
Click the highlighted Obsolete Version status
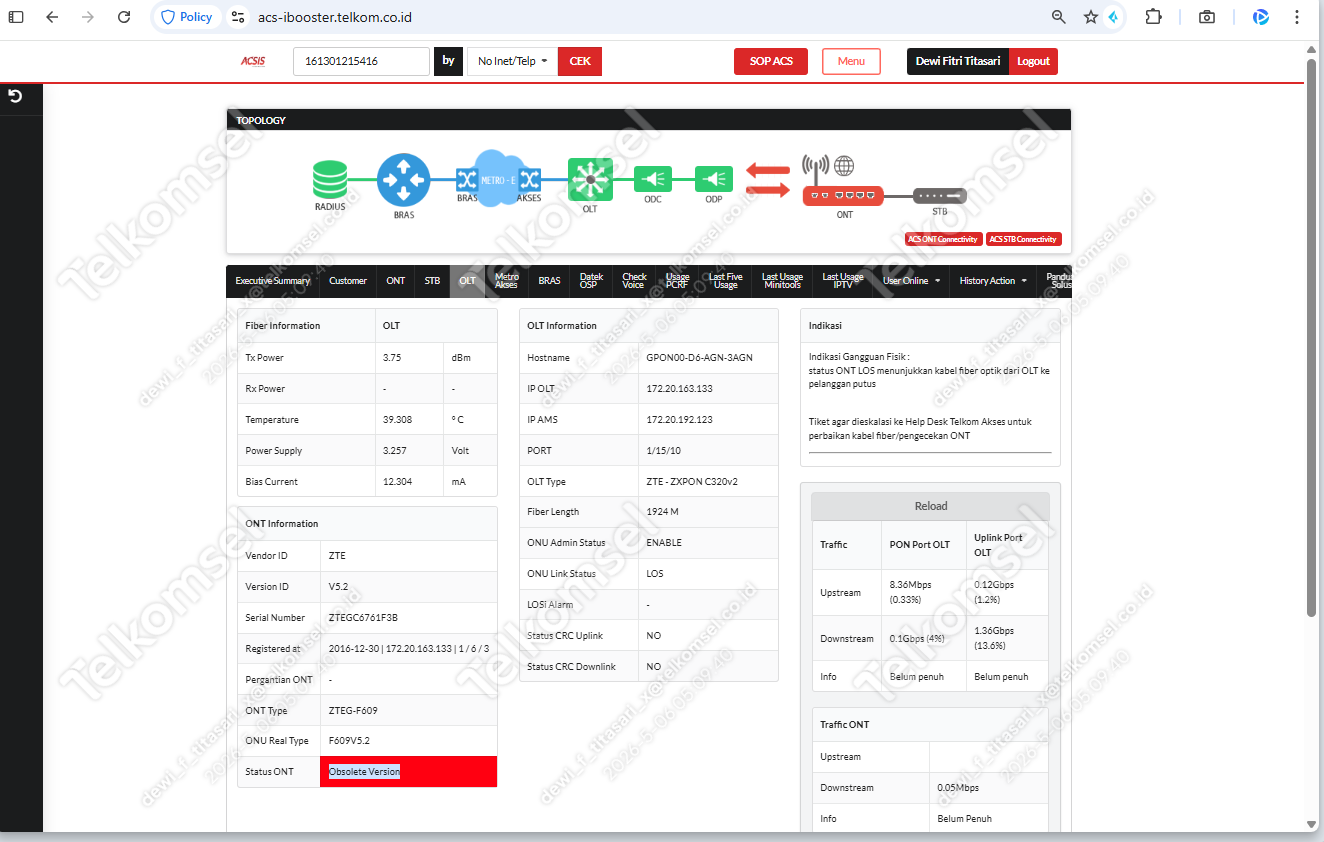(x=364, y=772)
